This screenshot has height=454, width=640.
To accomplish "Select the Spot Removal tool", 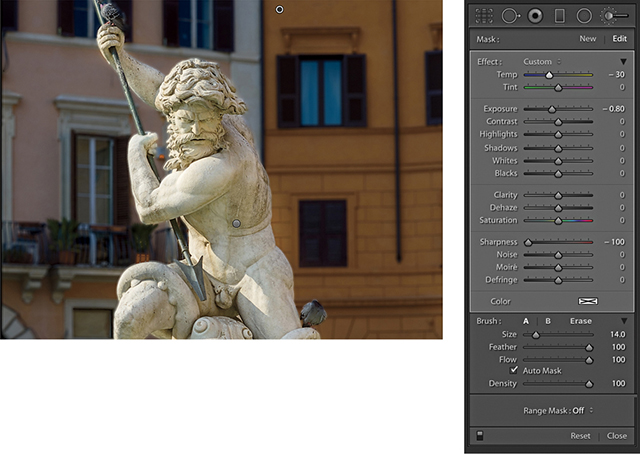I will 510,15.
